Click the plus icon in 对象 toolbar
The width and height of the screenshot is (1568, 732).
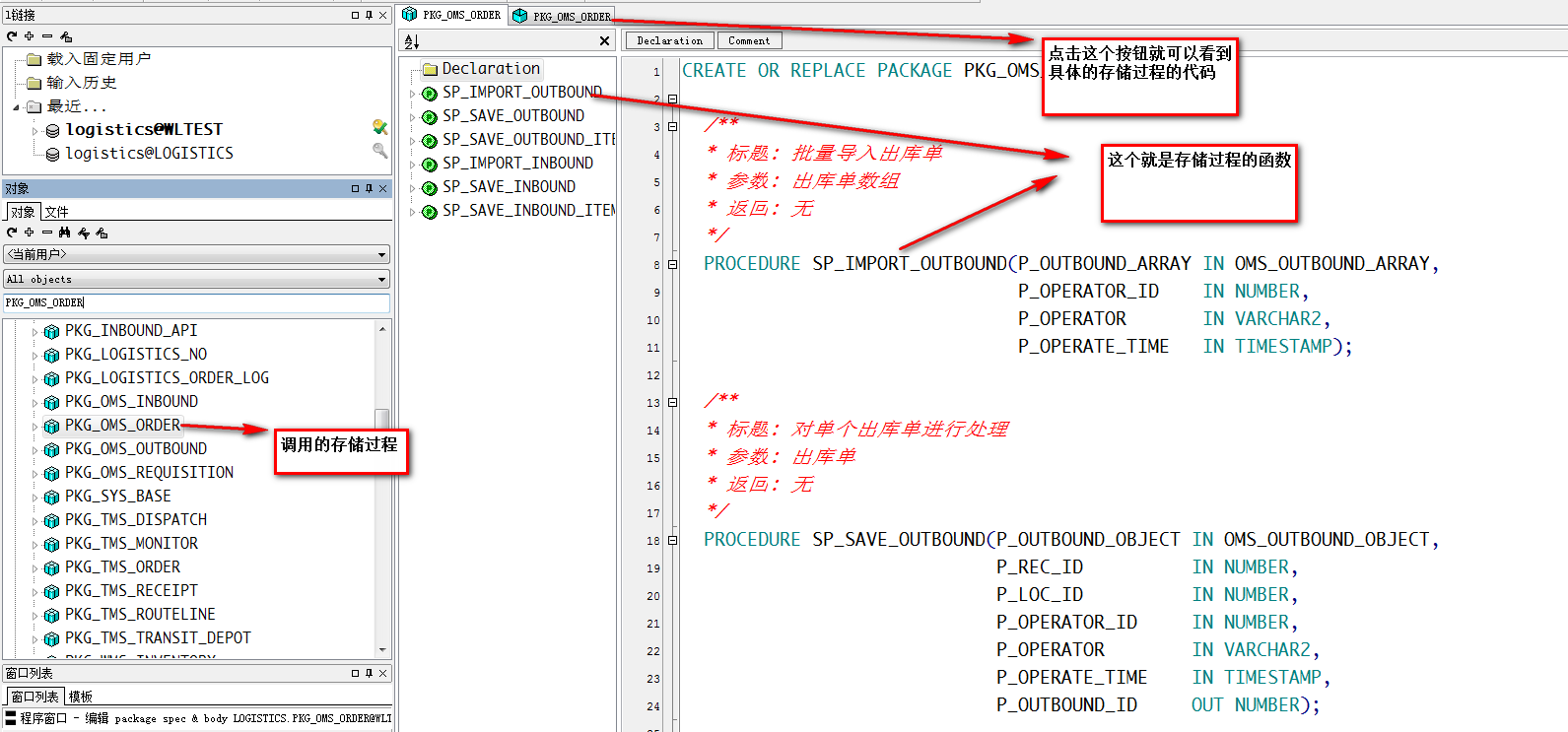pos(30,233)
